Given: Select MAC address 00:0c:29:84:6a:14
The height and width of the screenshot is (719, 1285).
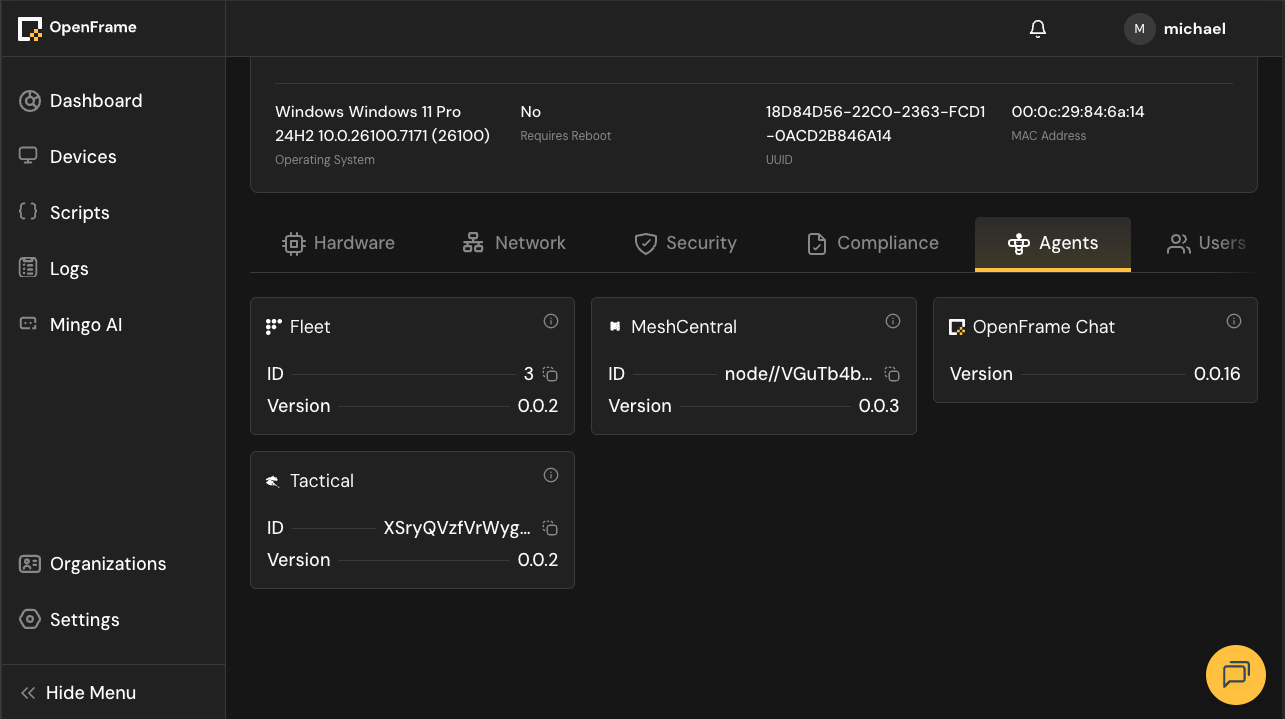Looking at the screenshot, I should [x=1078, y=112].
